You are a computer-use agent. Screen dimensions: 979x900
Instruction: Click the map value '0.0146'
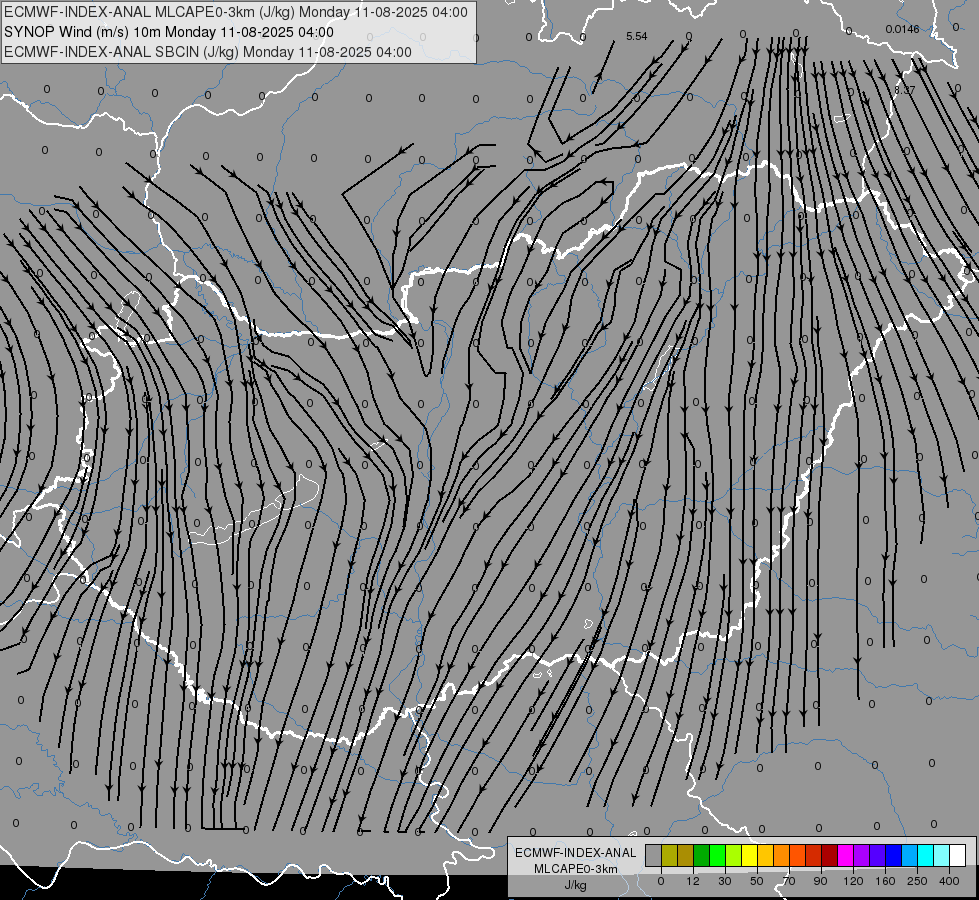(902, 29)
